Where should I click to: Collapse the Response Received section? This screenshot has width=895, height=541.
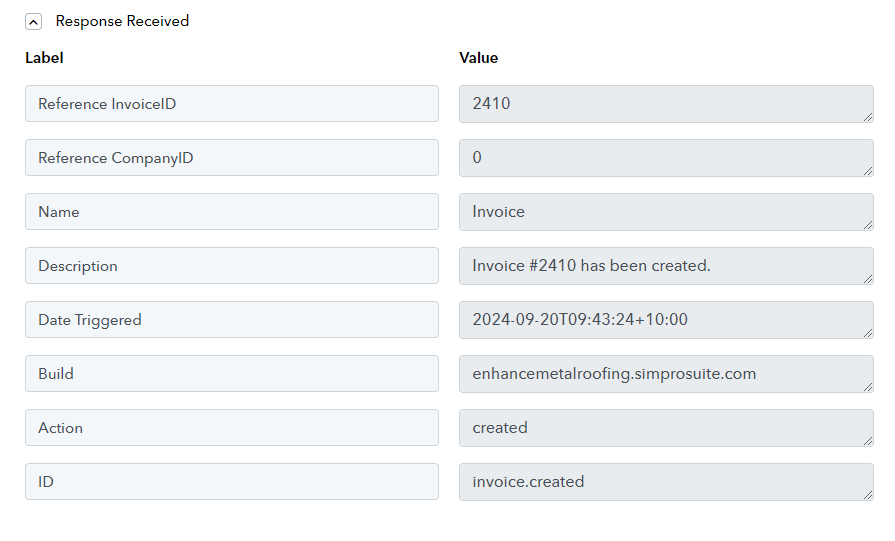tap(34, 22)
